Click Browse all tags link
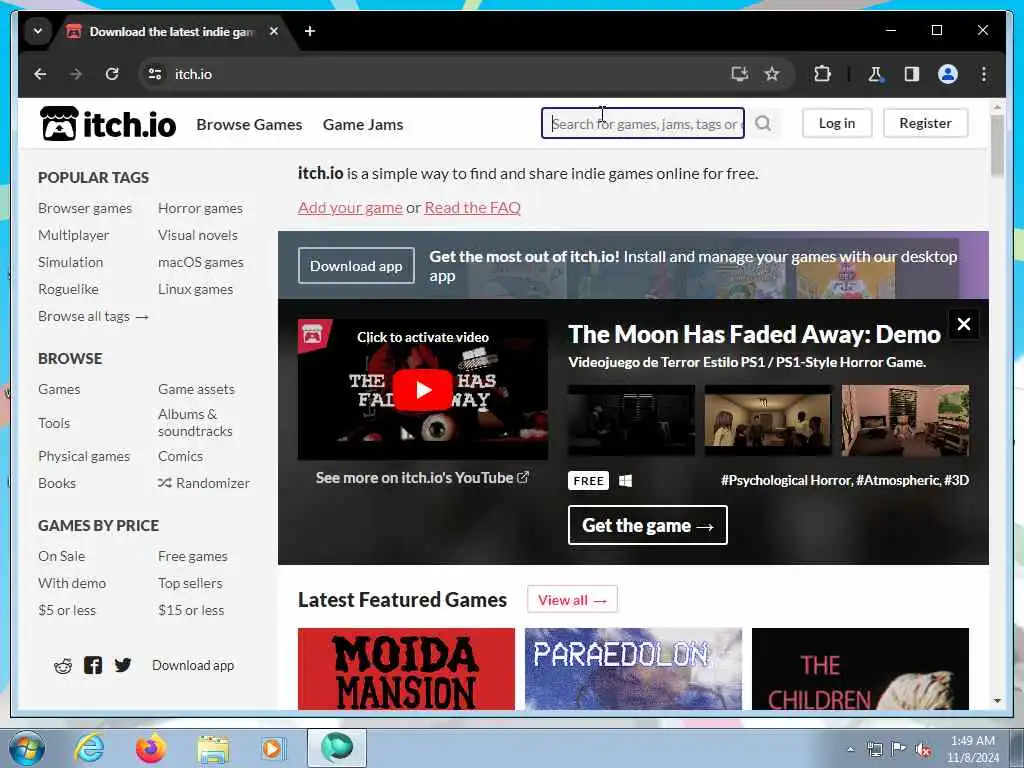 tap(93, 316)
